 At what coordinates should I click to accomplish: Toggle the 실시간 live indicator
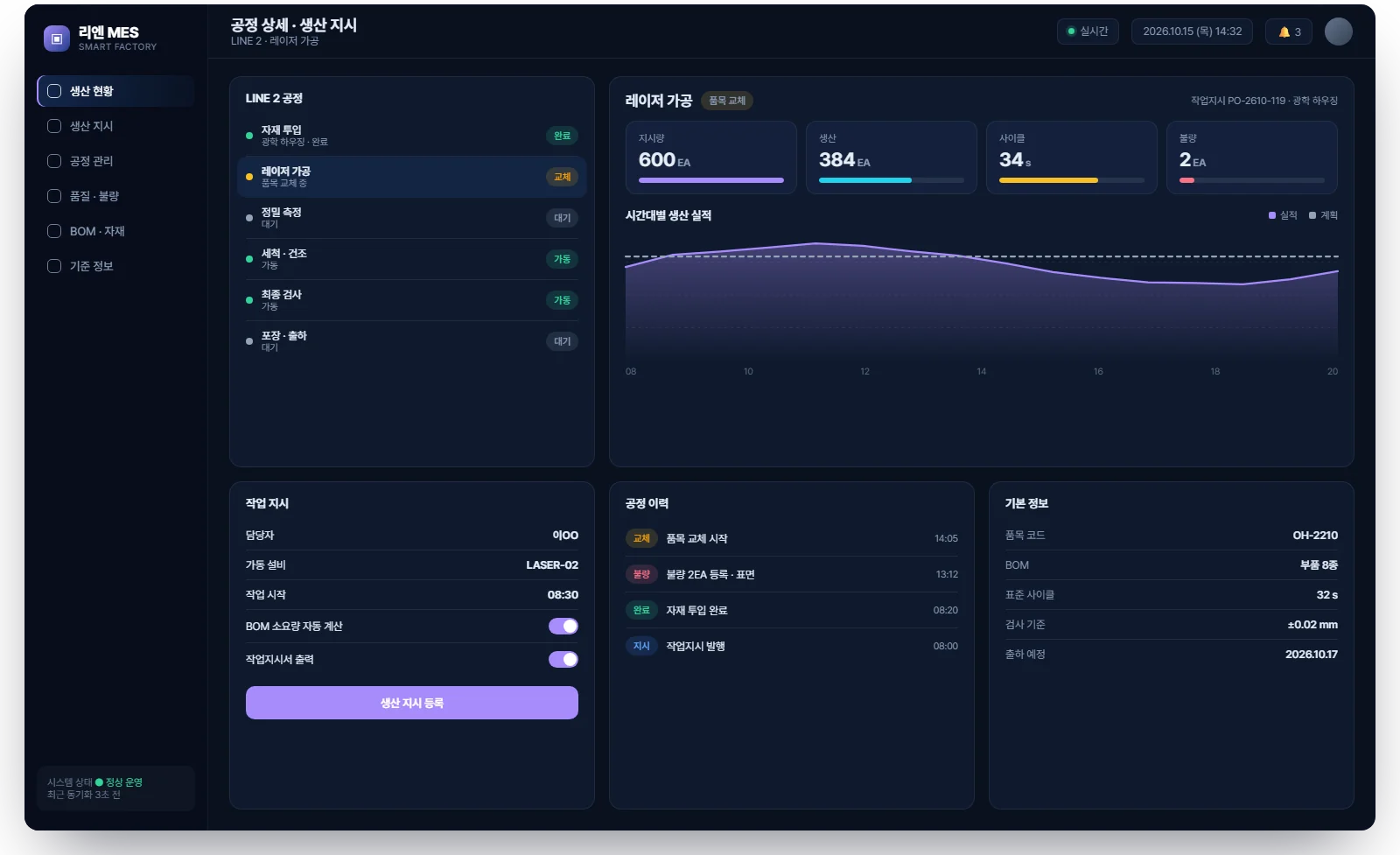pyautogui.click(x=1088, y=32)
